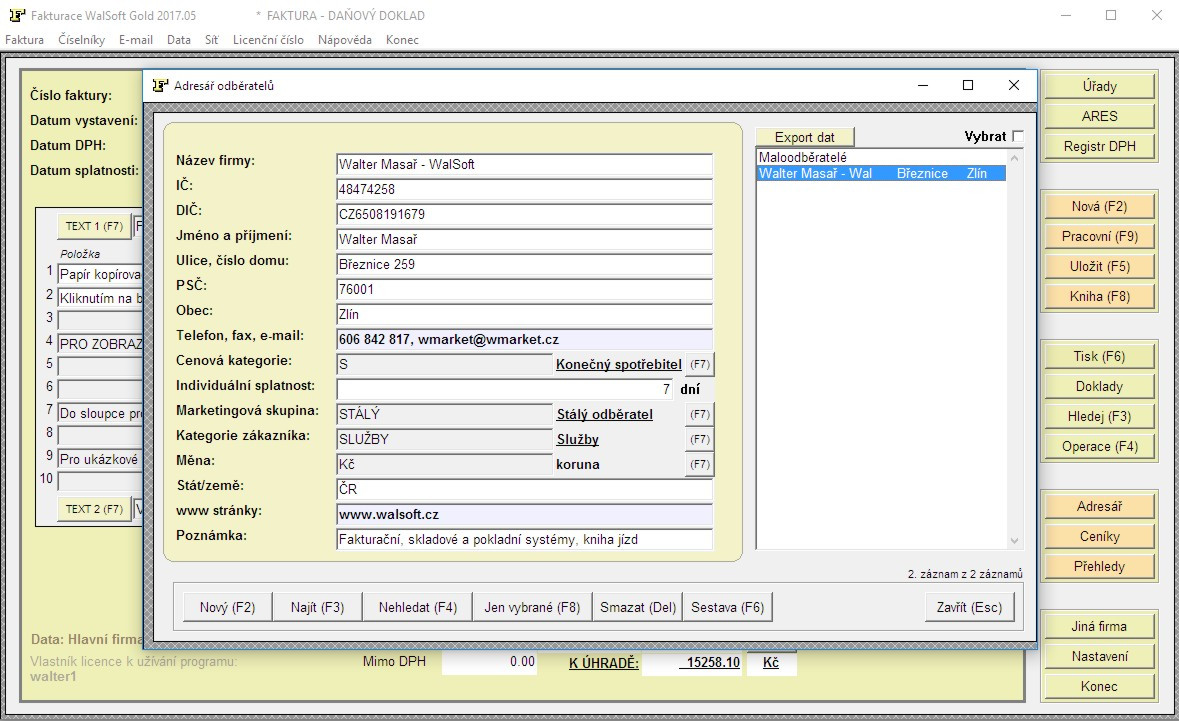Viewport: 1179px width, 721px height.
Task: Open the E-mail menu
Action: point(135,40)
